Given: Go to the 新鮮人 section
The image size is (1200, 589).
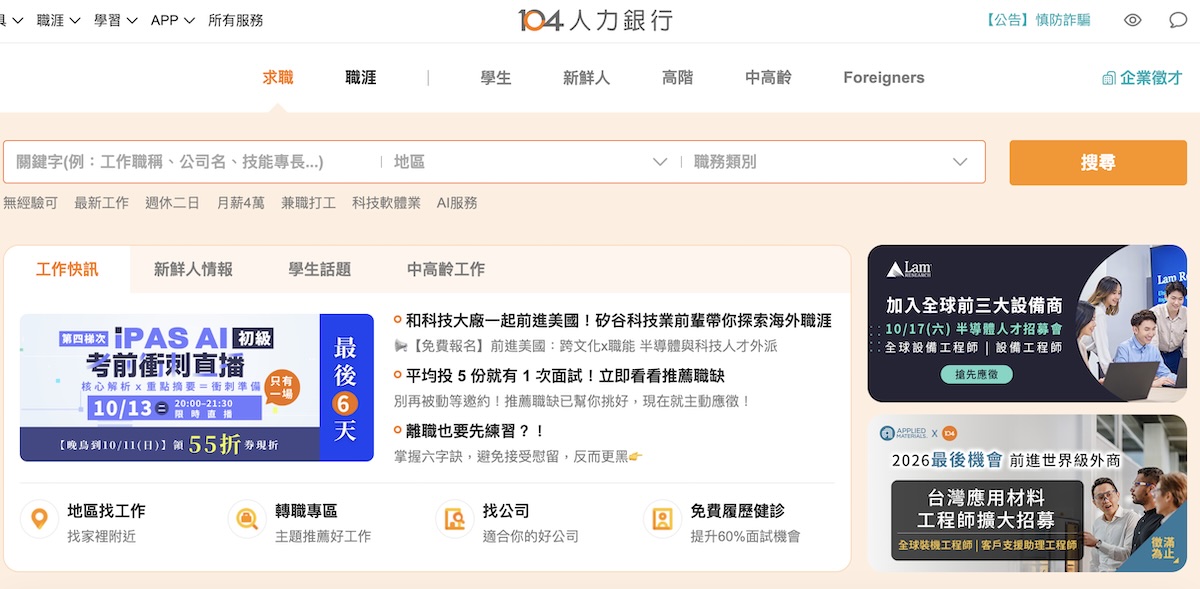Looking at the screenshot, I should pos(586,77).
